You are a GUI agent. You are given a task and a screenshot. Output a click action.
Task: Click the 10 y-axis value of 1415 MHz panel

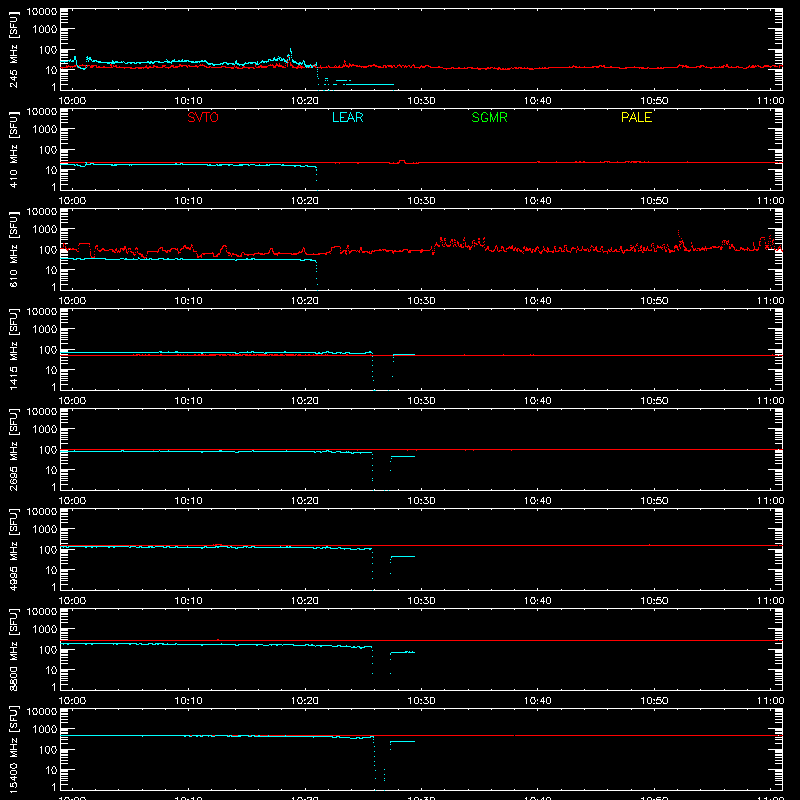[x=51, y=370]
